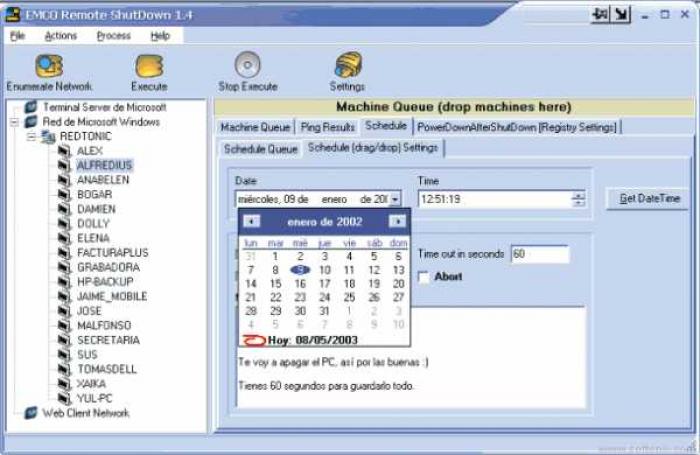Switch to the Ping Results tab
The image size is (700, 455).
click(328, 127)
